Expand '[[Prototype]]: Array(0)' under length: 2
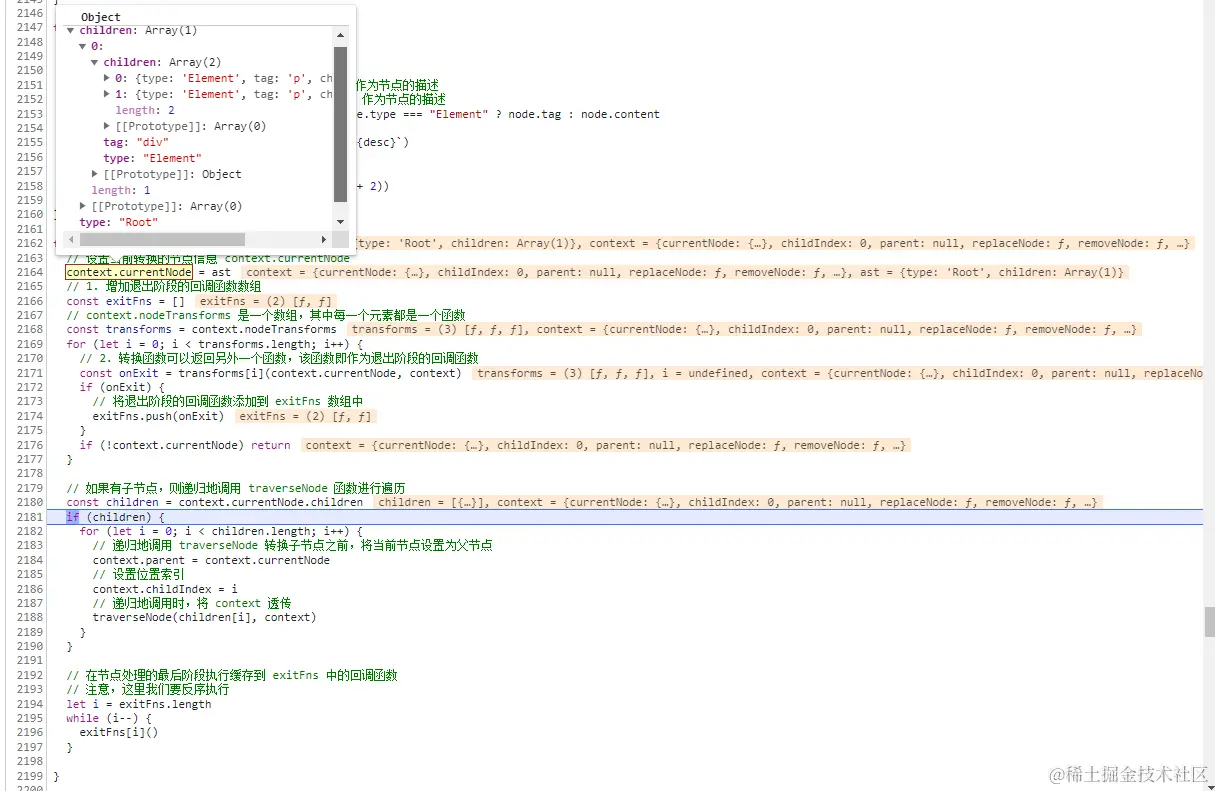The image size is (1215, 791). pos(107,127)
